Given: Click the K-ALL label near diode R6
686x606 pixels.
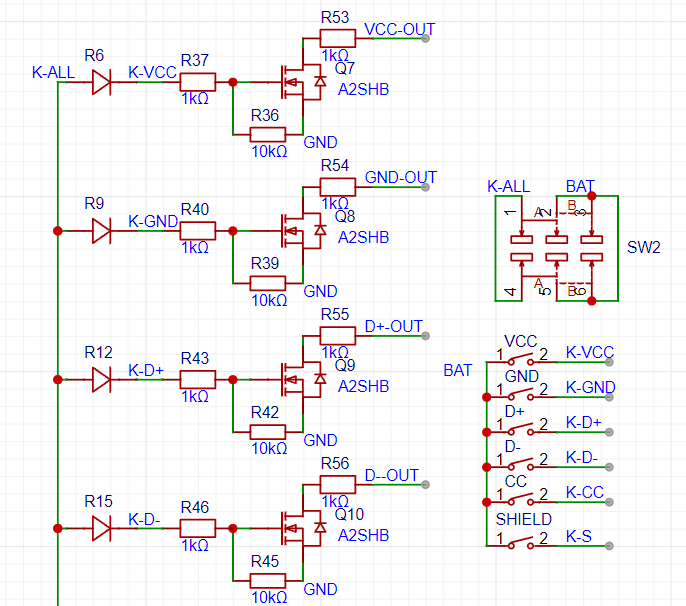Looking at the screenshot, I should click(53, 72).
